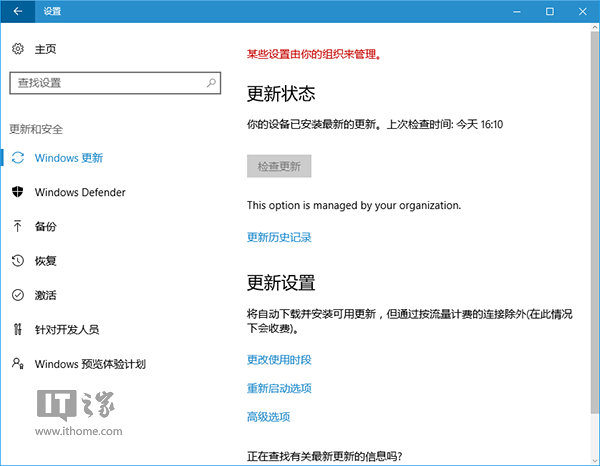Click the back arrow in title bar
This screenshot has width=600, height=466.
[x=18, y=11]
